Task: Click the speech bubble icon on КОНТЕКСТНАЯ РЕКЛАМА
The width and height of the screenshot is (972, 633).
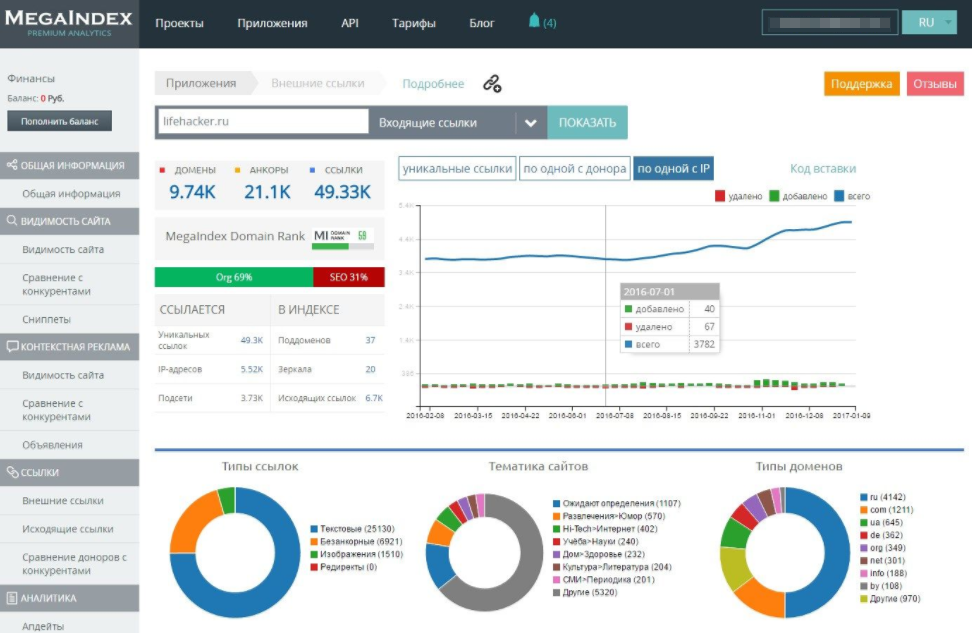Action: (12, 346)
